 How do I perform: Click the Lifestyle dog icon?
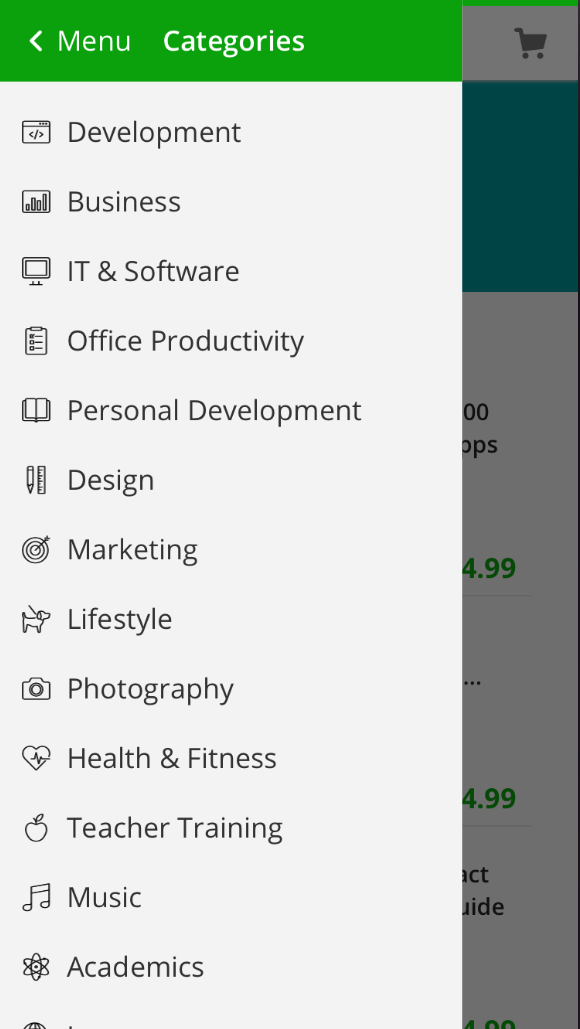(36, 619)
